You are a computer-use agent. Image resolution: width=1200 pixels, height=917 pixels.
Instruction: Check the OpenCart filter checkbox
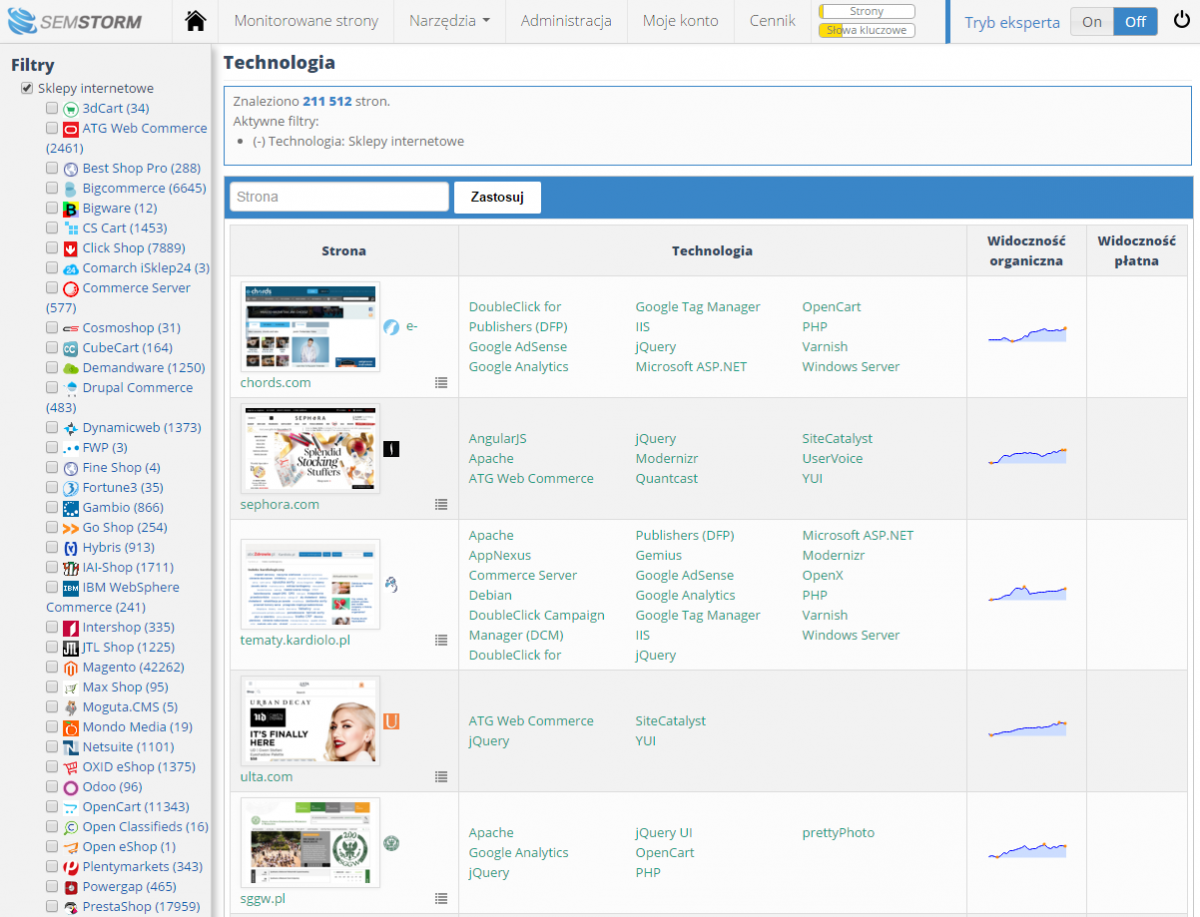tap(52, 807)
